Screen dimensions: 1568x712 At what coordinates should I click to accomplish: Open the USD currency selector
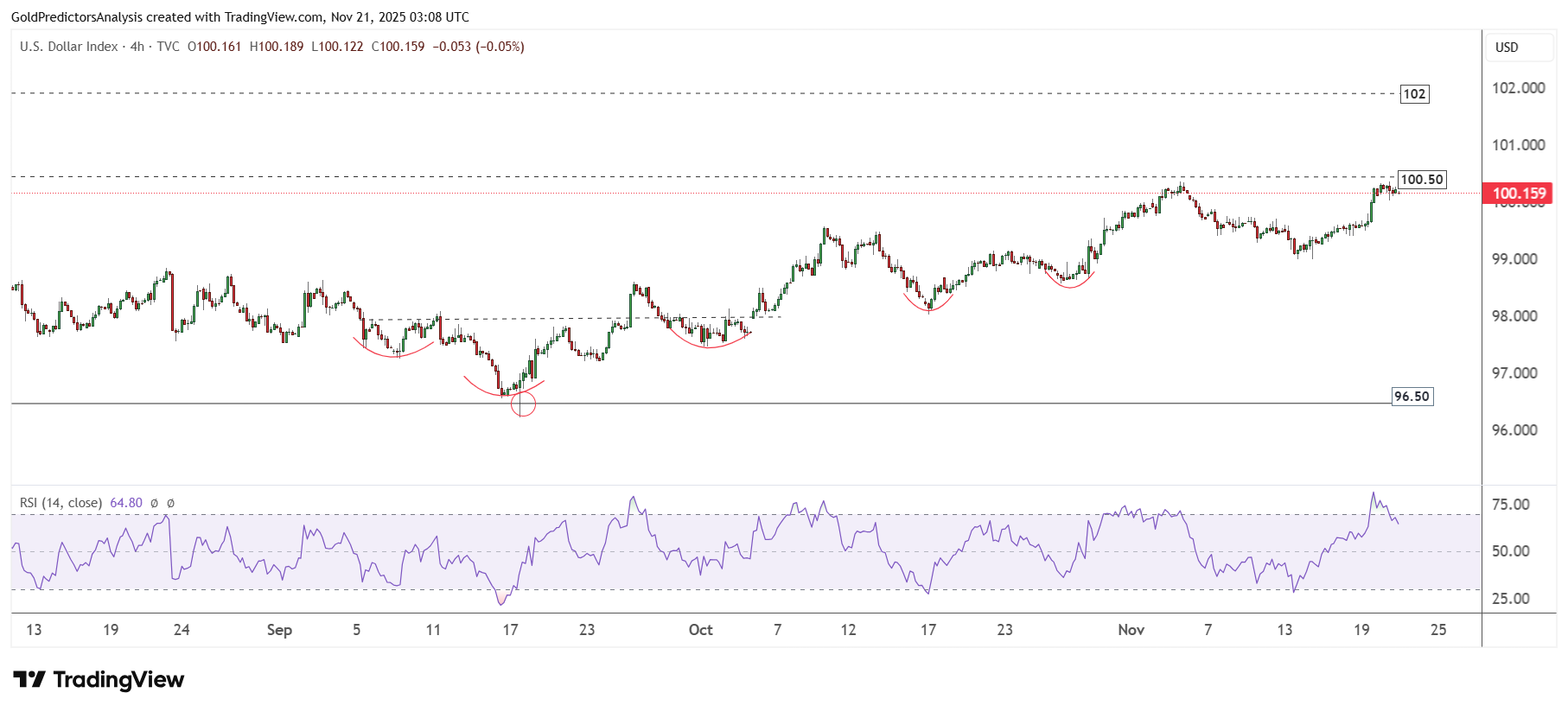(x=1507, y=48)
